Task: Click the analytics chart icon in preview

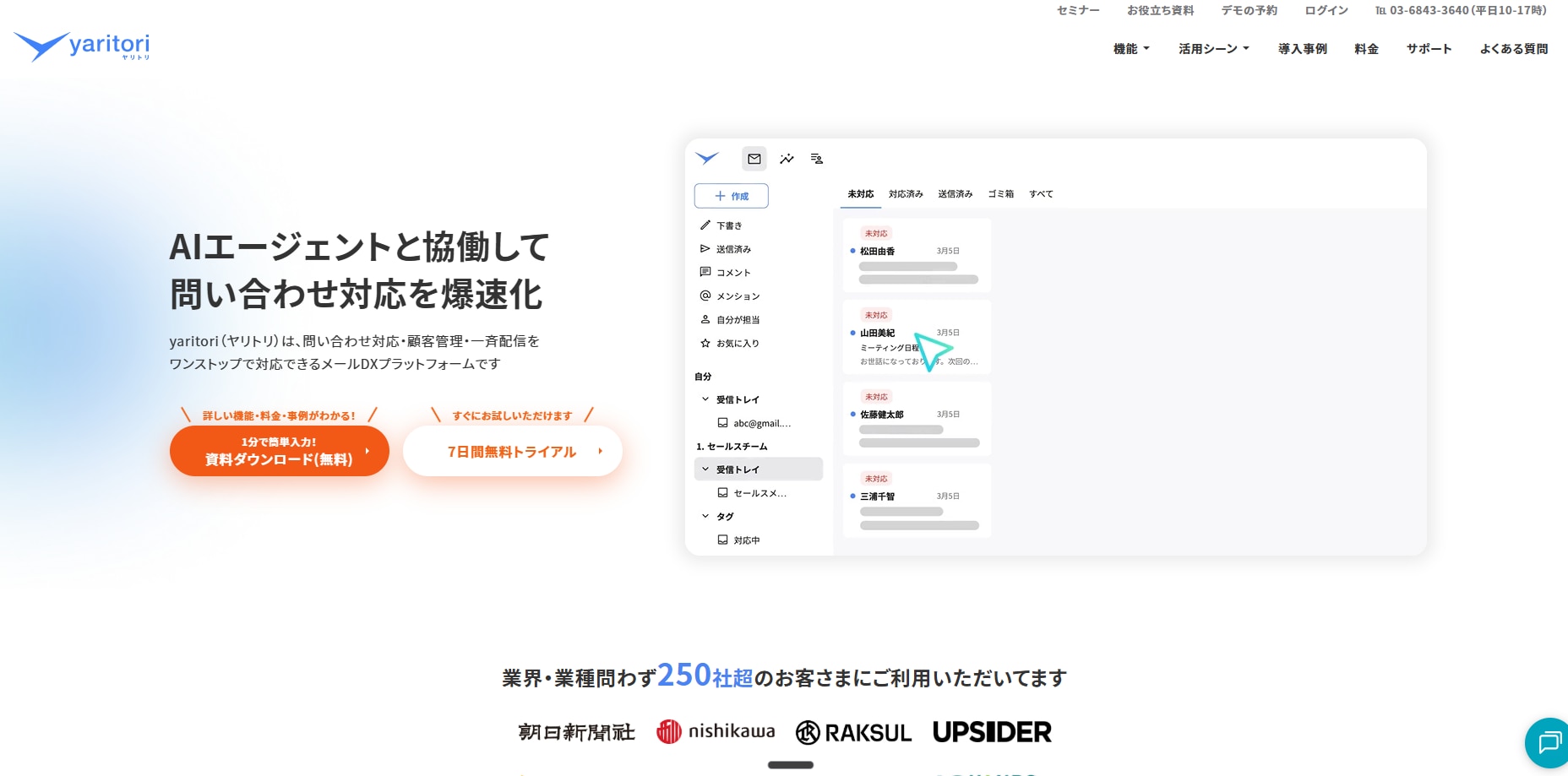Action: coord(787,159)
